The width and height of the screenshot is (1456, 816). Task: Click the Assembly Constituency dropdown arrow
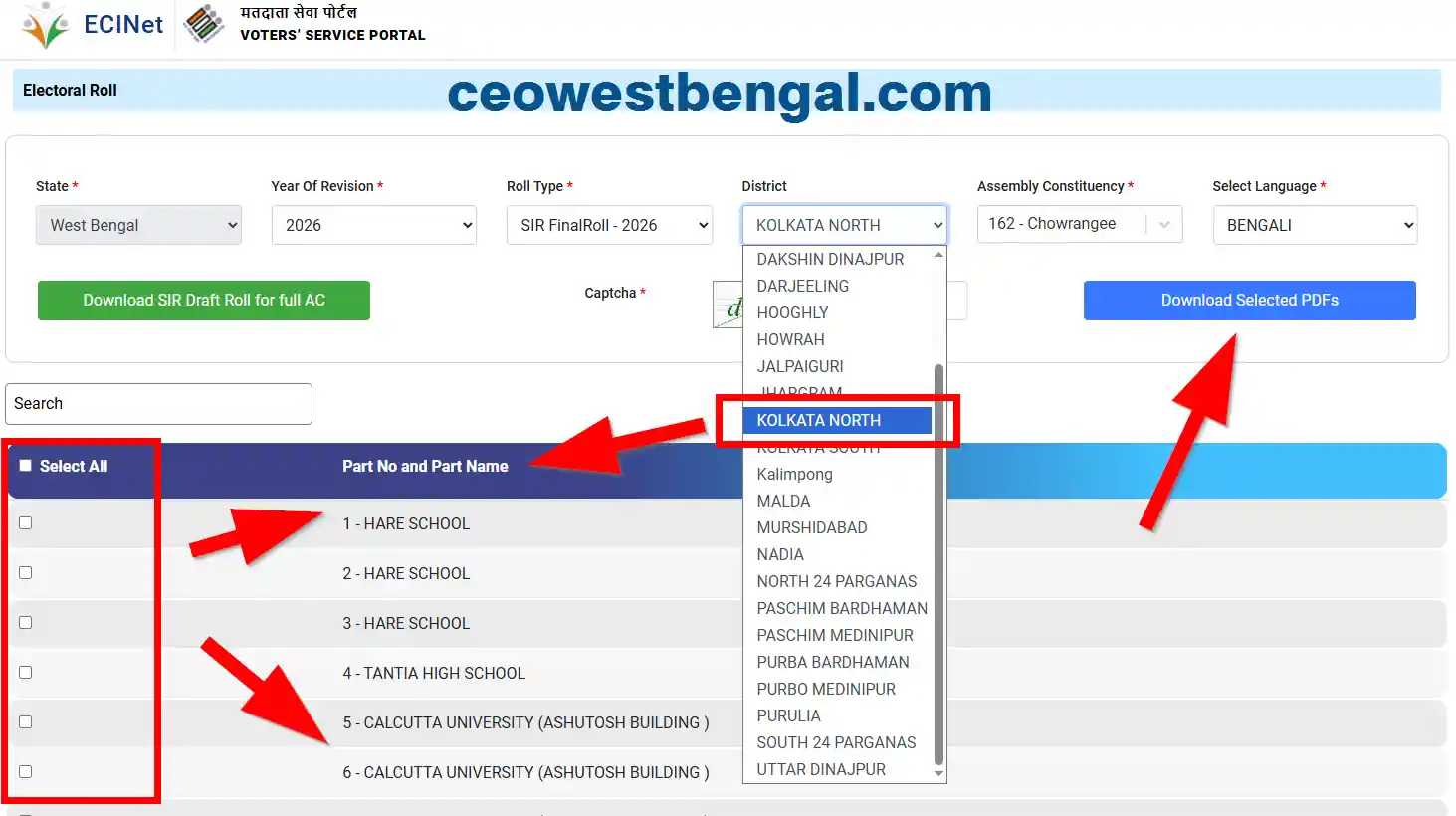coord(1163,224)
